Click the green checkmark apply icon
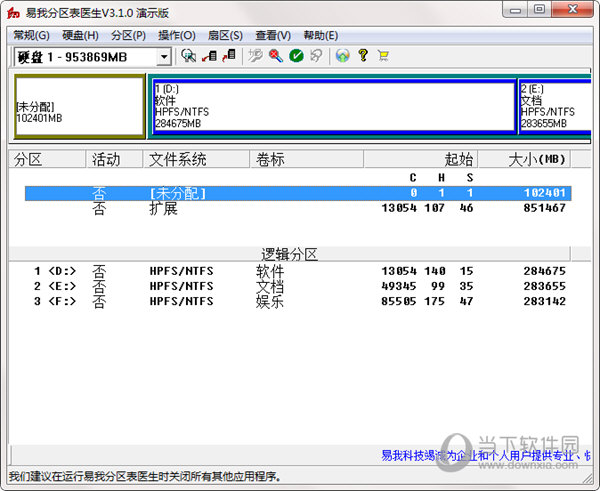 click(x=296, y=56)
